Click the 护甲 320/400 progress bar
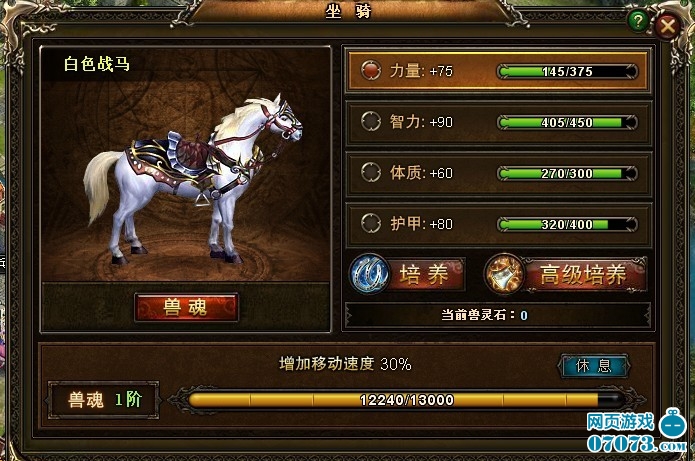Image resolution: width=695 pixels, height=461 pixels. coord(567,224)
